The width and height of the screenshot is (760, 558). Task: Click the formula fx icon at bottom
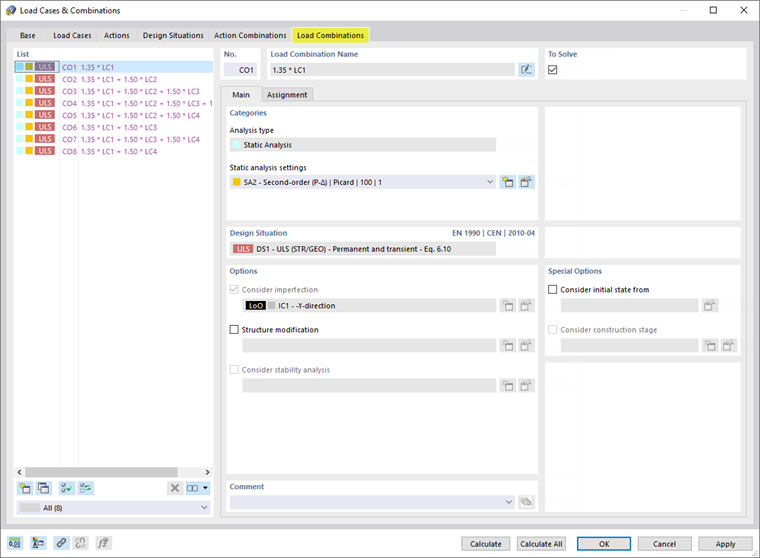103,543
